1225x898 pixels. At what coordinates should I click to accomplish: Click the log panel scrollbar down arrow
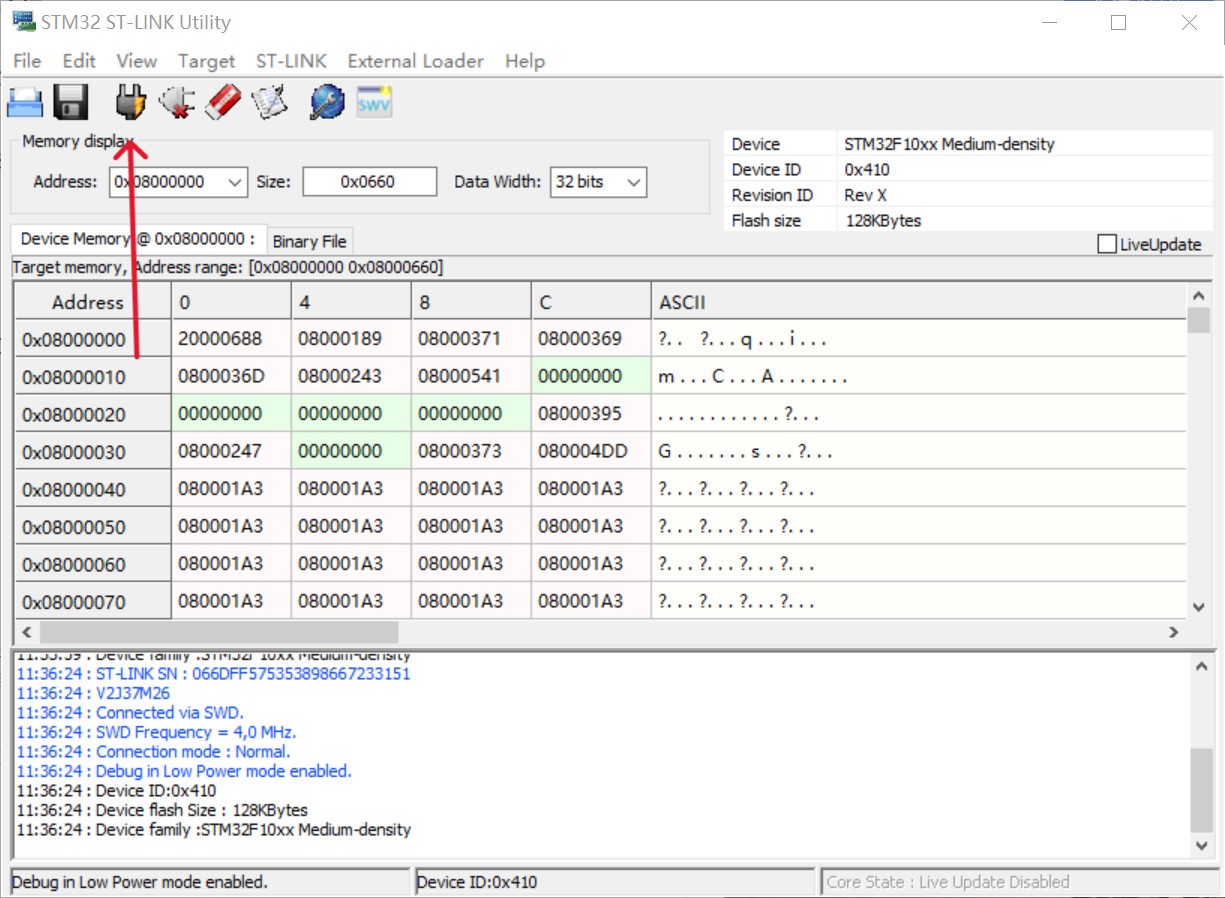pyautogui.click(x=1202, y=846)
